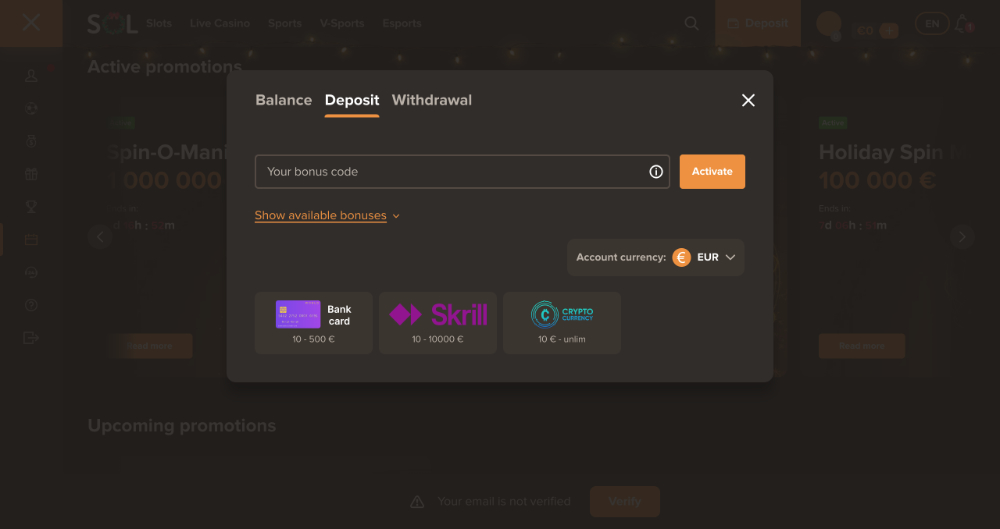
Task: Click the Your bonus code input field
Action: coord(450,172)
